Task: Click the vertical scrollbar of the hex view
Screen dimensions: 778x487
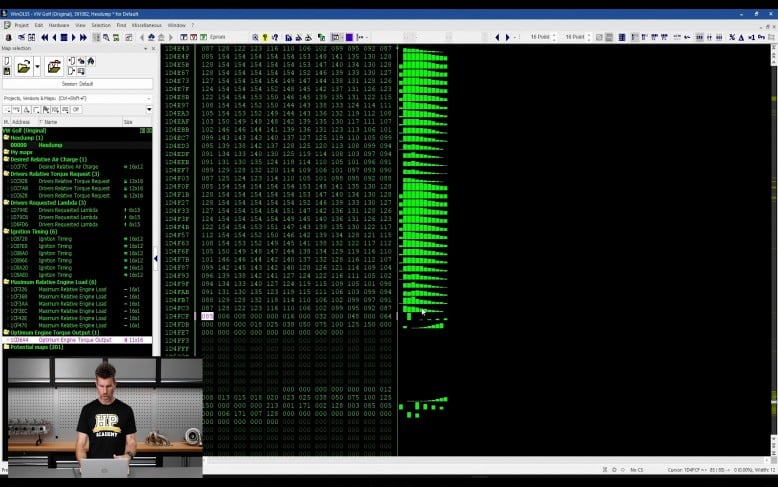Action: tap(774, 248)
